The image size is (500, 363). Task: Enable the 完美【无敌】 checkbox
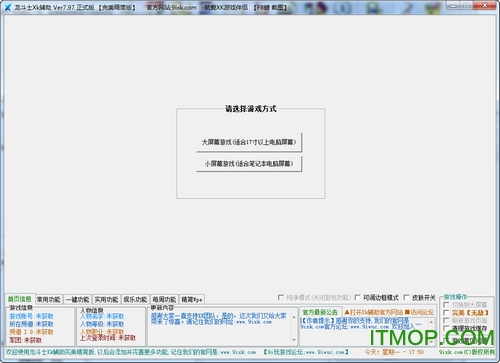point(446,313)
